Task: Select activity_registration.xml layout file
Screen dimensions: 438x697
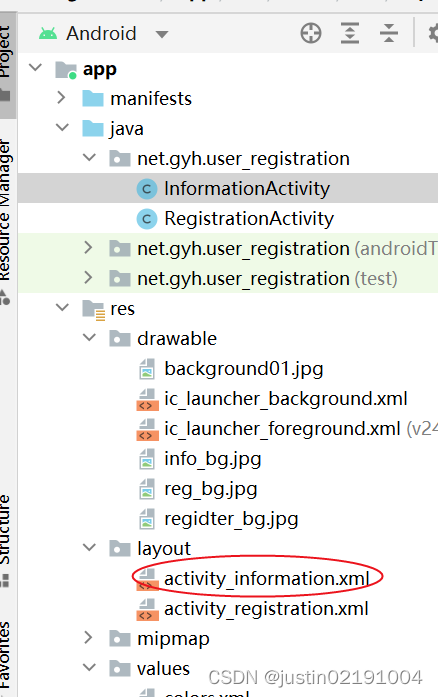Action: point(266,609)
